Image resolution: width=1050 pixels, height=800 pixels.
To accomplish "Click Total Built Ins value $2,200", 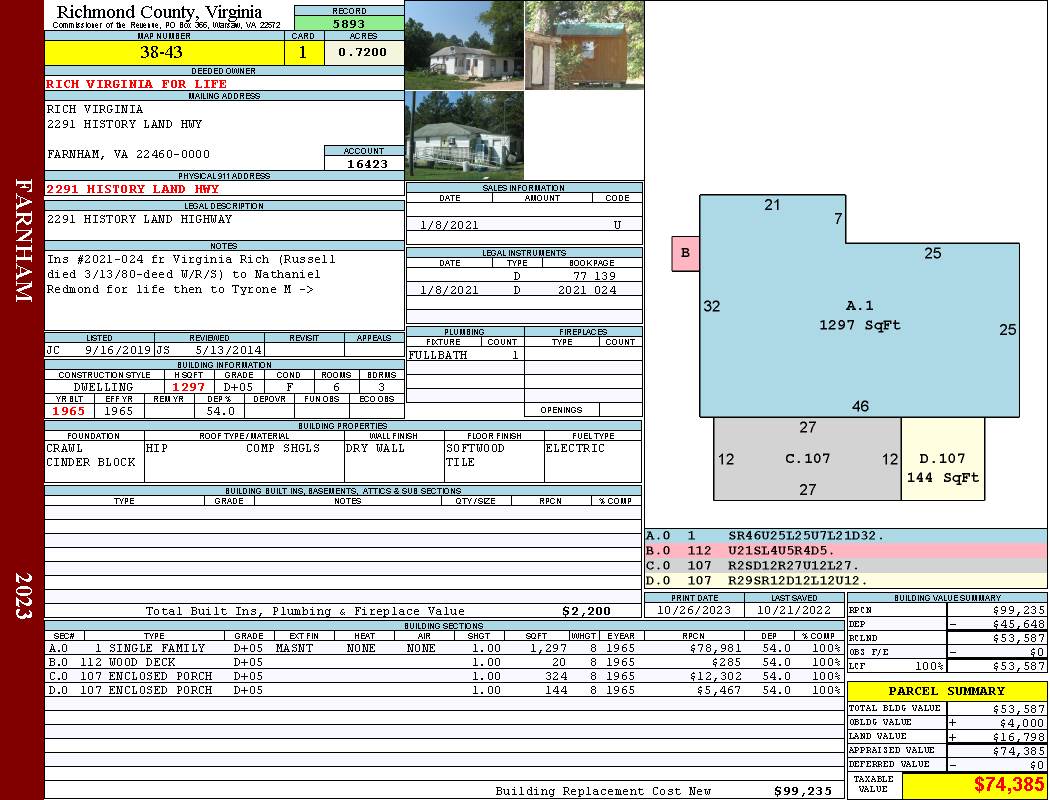I will click(587, 611).
